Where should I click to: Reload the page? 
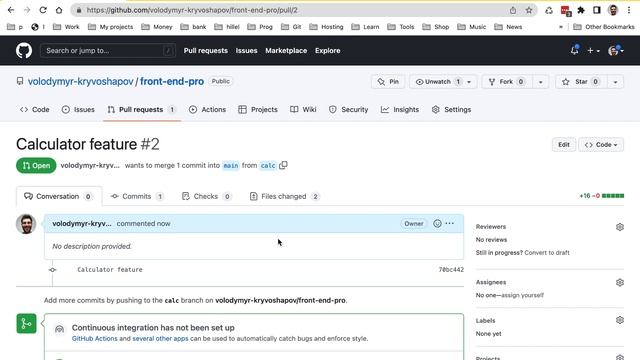pos(43,10)
